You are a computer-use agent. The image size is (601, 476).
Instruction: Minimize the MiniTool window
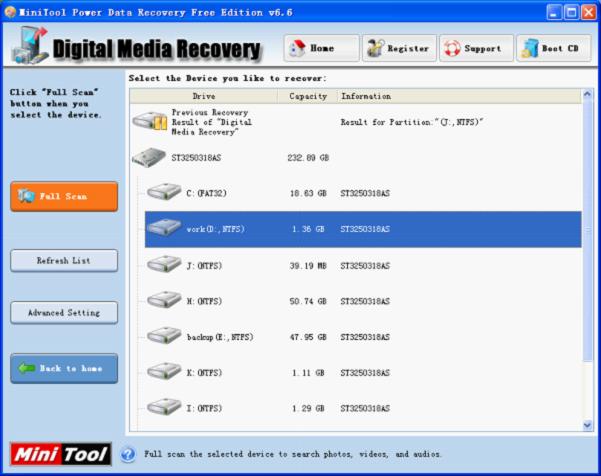pos(554,12)
